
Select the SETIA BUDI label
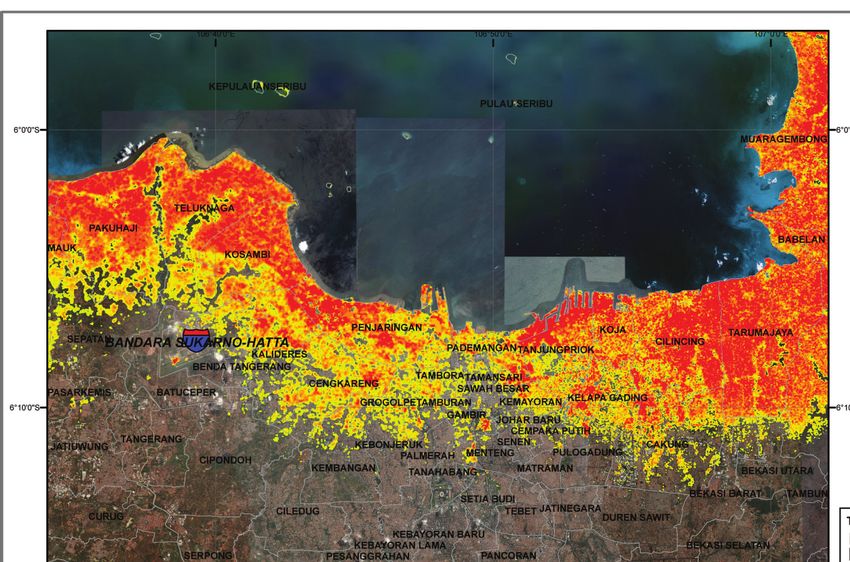[x=488, y=499]
